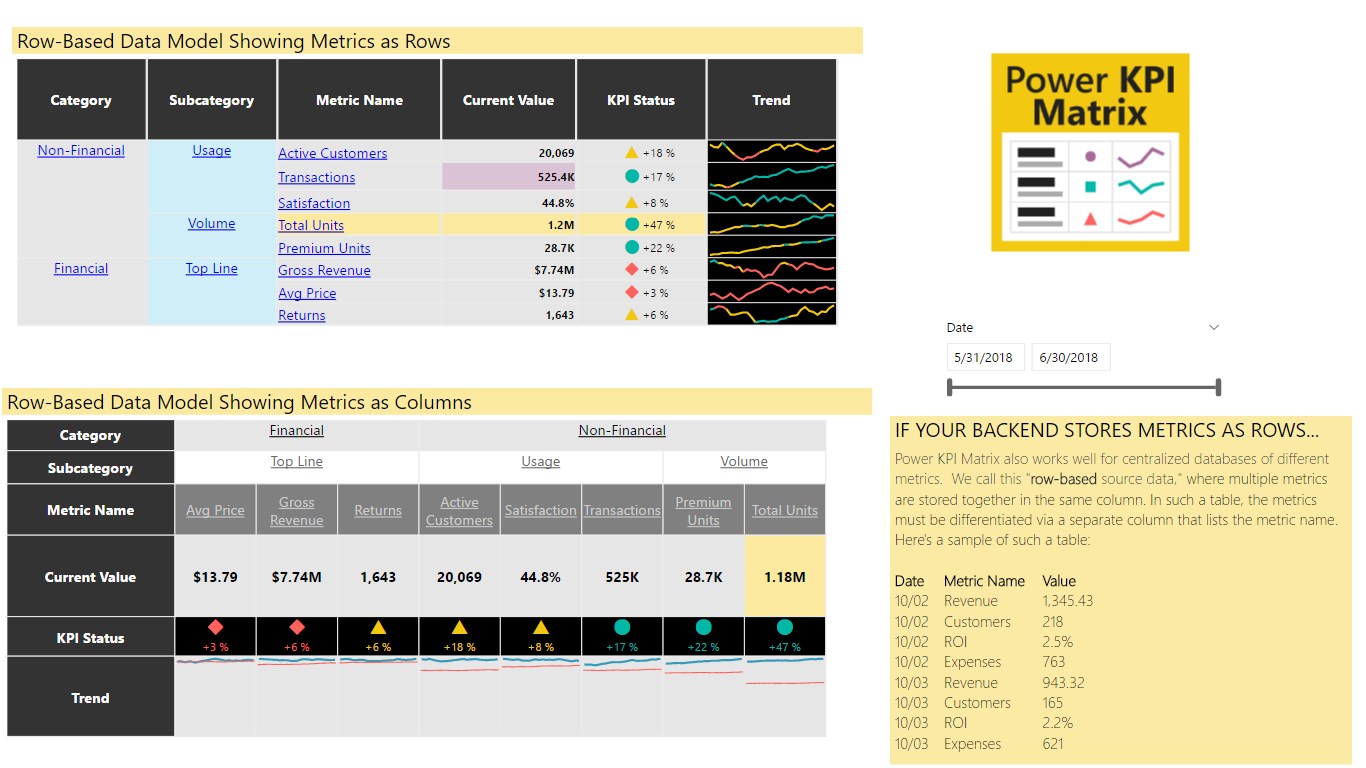Image resolution: width=1366 pixels, height=768 pixels.
Task: Open the Top Line subcategory link in rows table
Action: coord(211,268)
